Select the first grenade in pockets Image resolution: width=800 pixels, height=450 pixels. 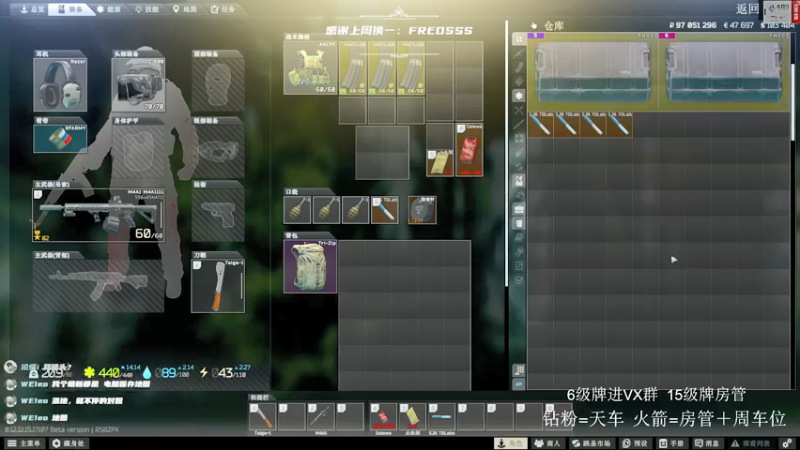tap(297, 210)
